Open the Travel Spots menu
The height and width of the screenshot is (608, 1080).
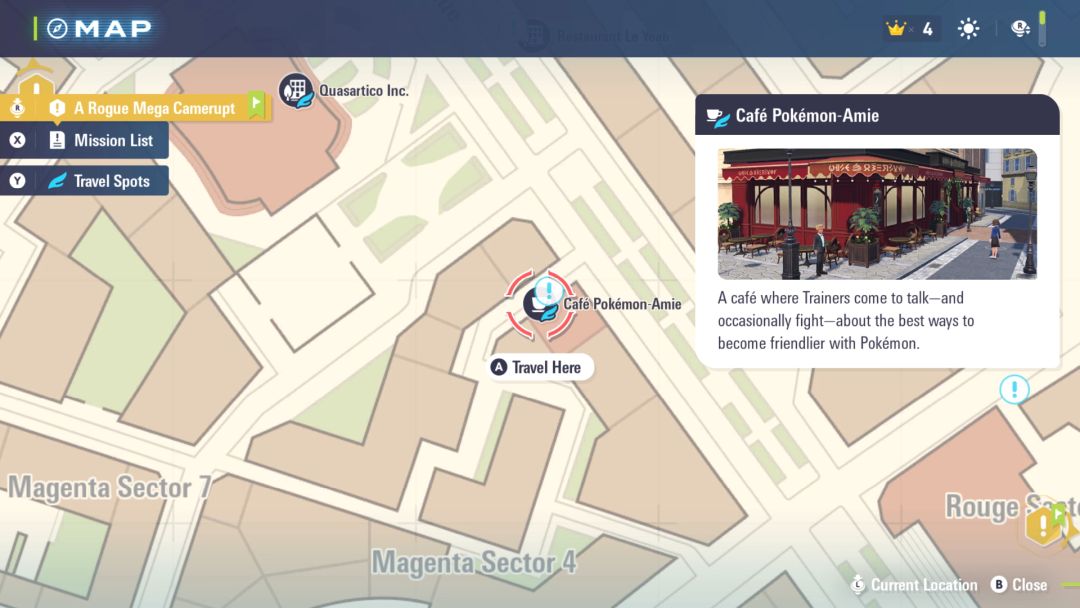[x=85, y=181]
